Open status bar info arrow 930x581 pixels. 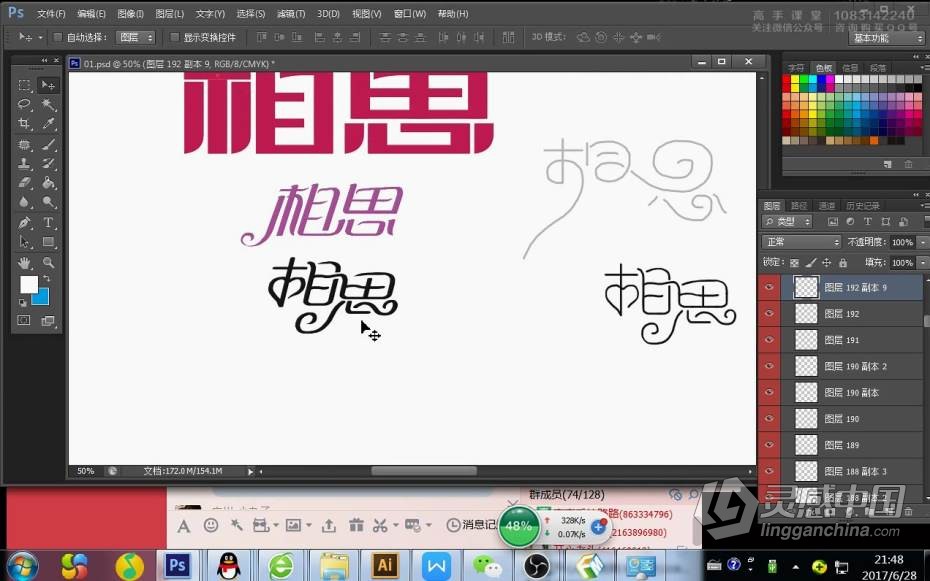[250, 471]
